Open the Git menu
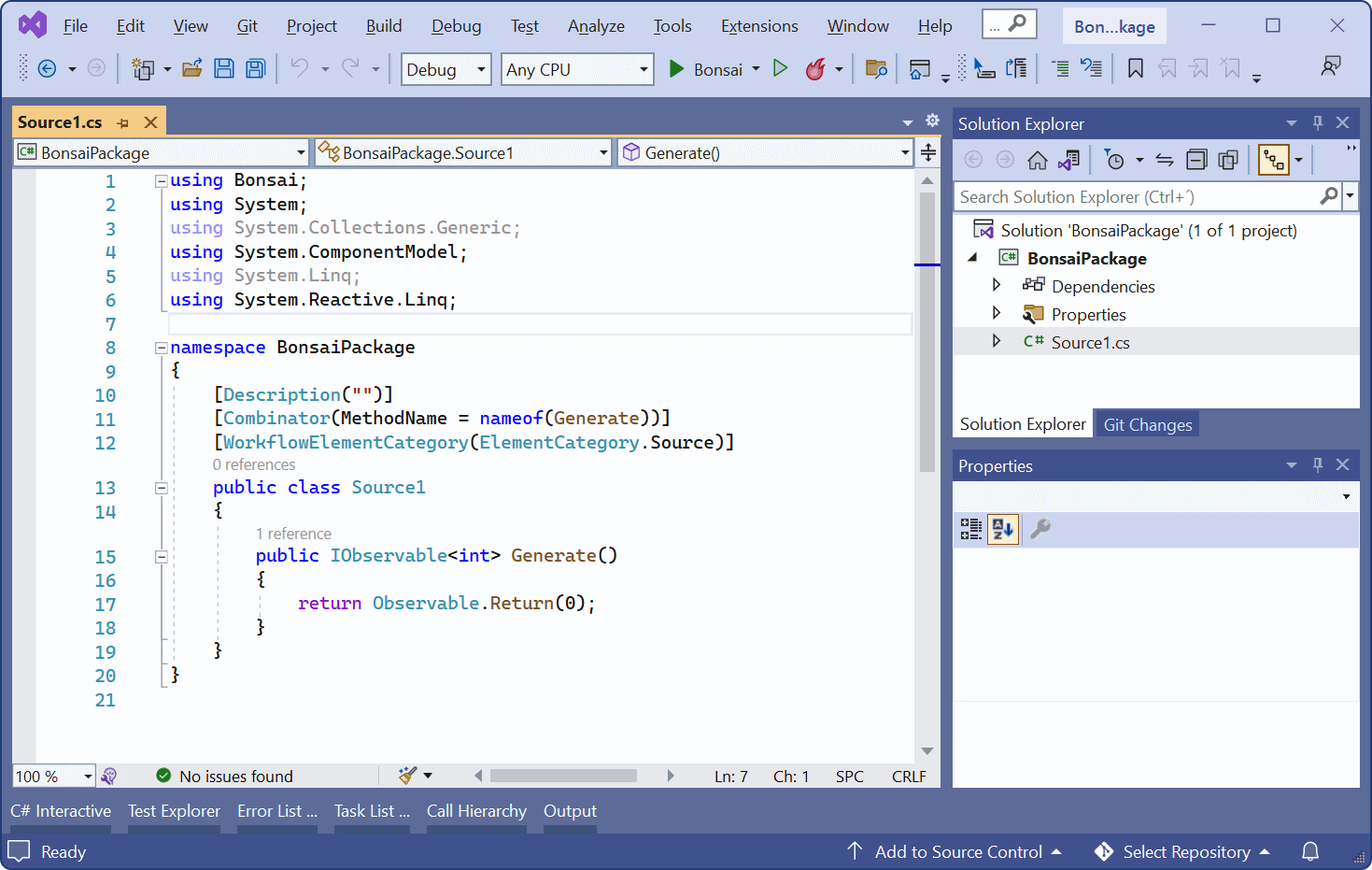 248,26
